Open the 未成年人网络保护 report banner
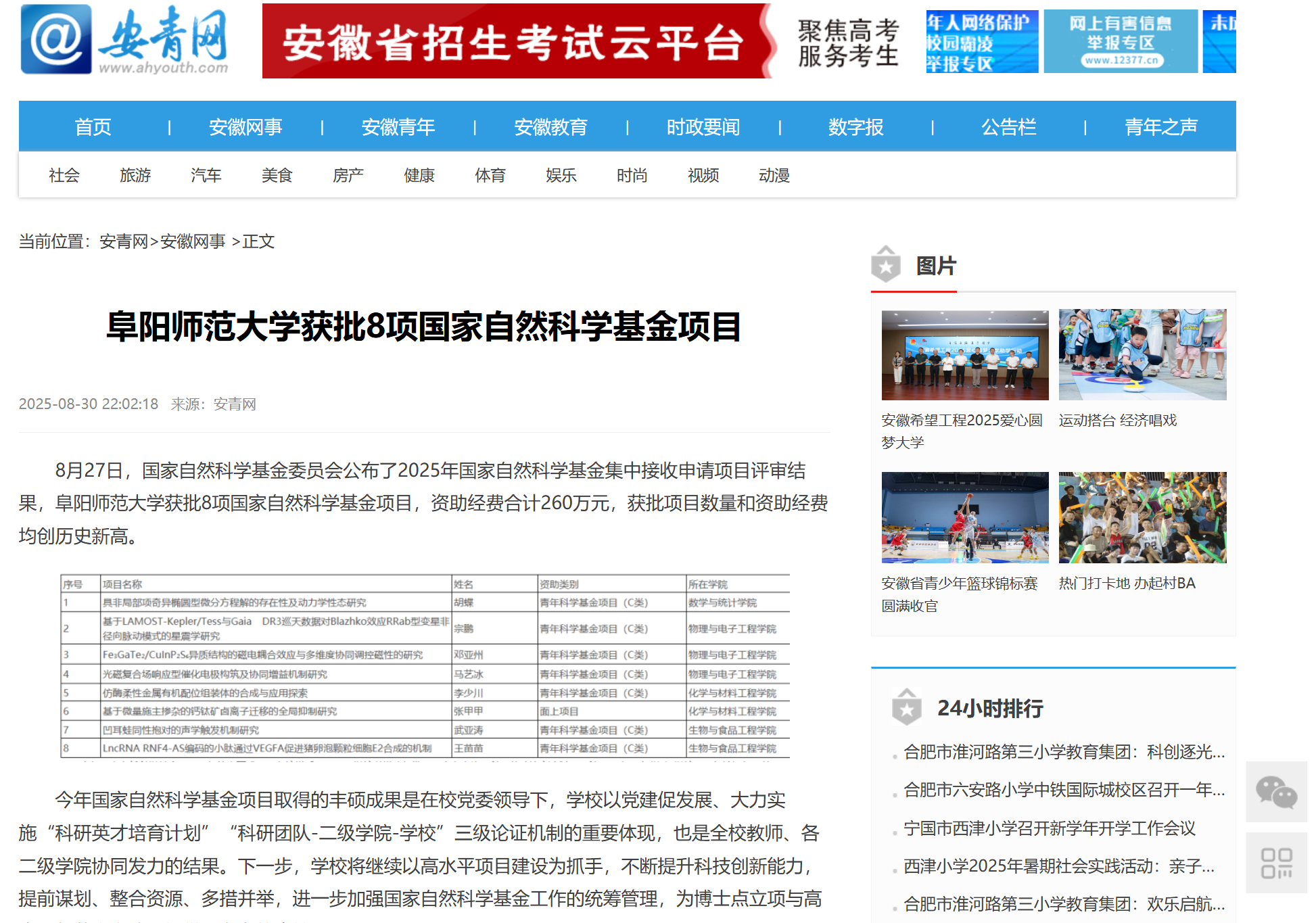 coord(981,41)
